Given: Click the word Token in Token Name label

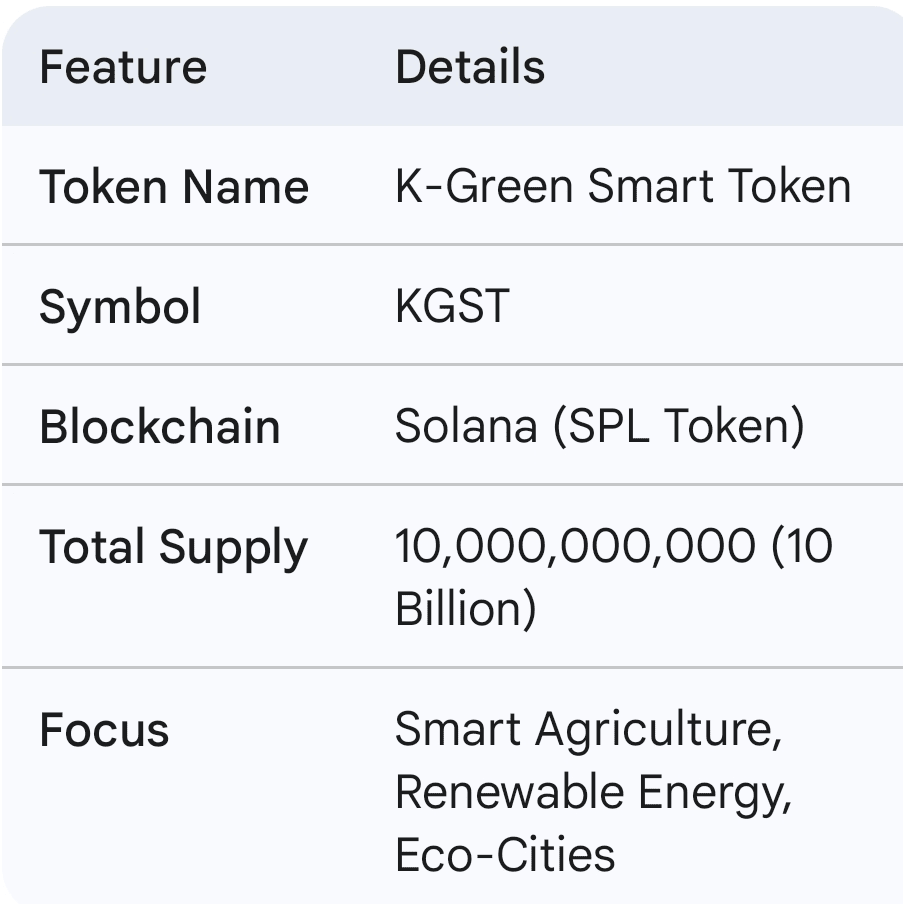Looking at the screenshot, I should 103,187.
